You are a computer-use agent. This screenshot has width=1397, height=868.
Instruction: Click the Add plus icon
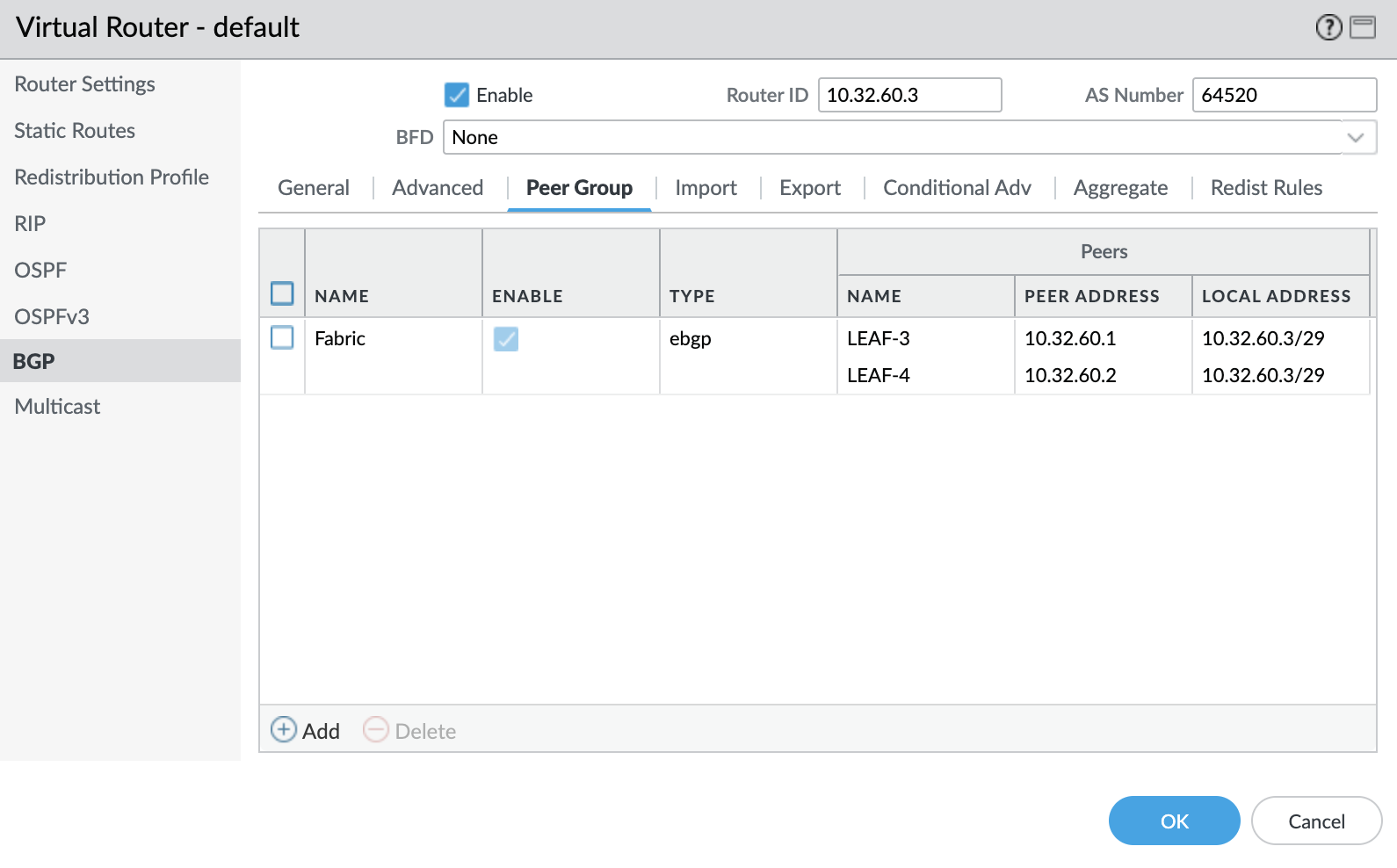point(283,730)
